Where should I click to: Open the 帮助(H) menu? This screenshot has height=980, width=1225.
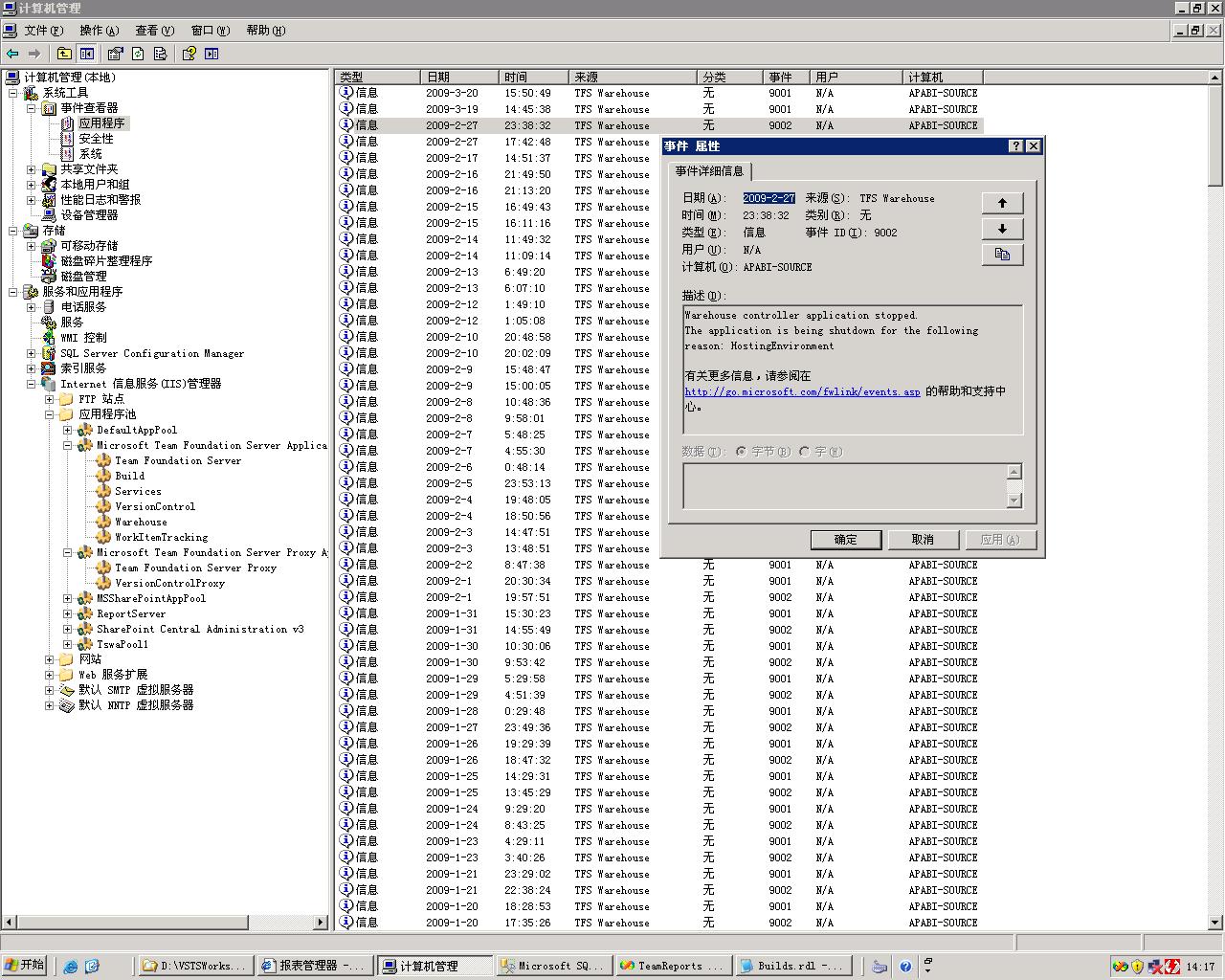tap(266, 31)
